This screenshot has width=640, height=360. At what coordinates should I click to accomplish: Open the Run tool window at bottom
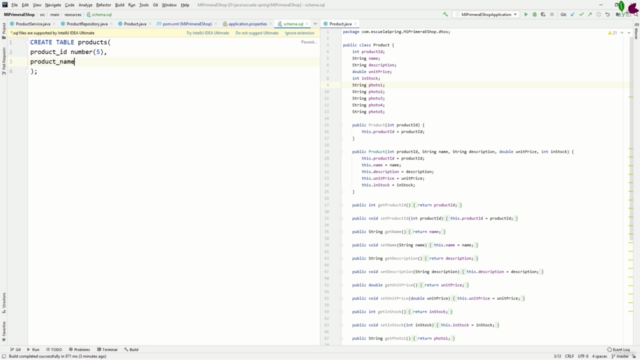pyautogui.click(x=33, y=349)
